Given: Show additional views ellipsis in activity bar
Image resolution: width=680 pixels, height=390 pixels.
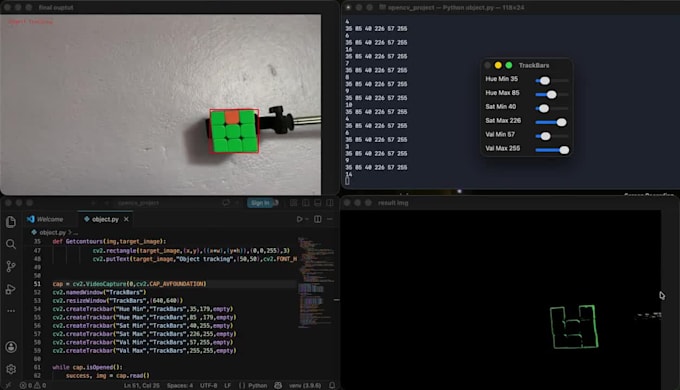Looking at the screenshot, I should click(11, 311).
